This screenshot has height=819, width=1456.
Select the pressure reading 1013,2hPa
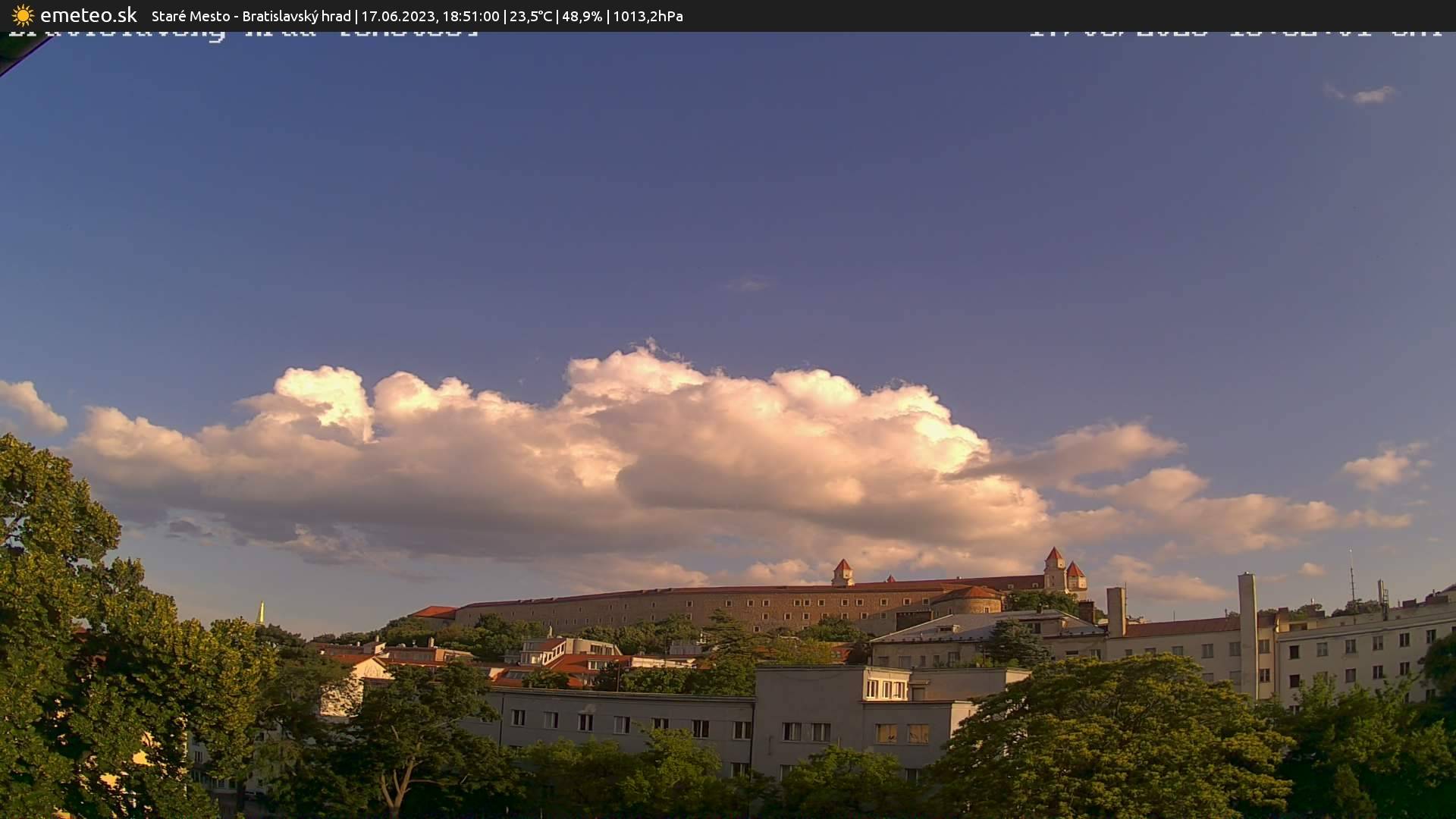click(646, 16)
